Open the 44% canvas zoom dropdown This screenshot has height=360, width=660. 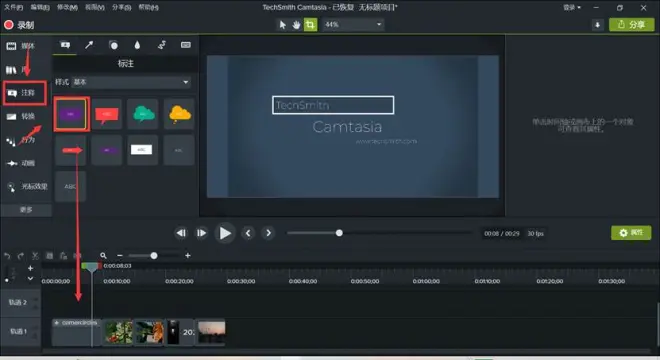353,24
